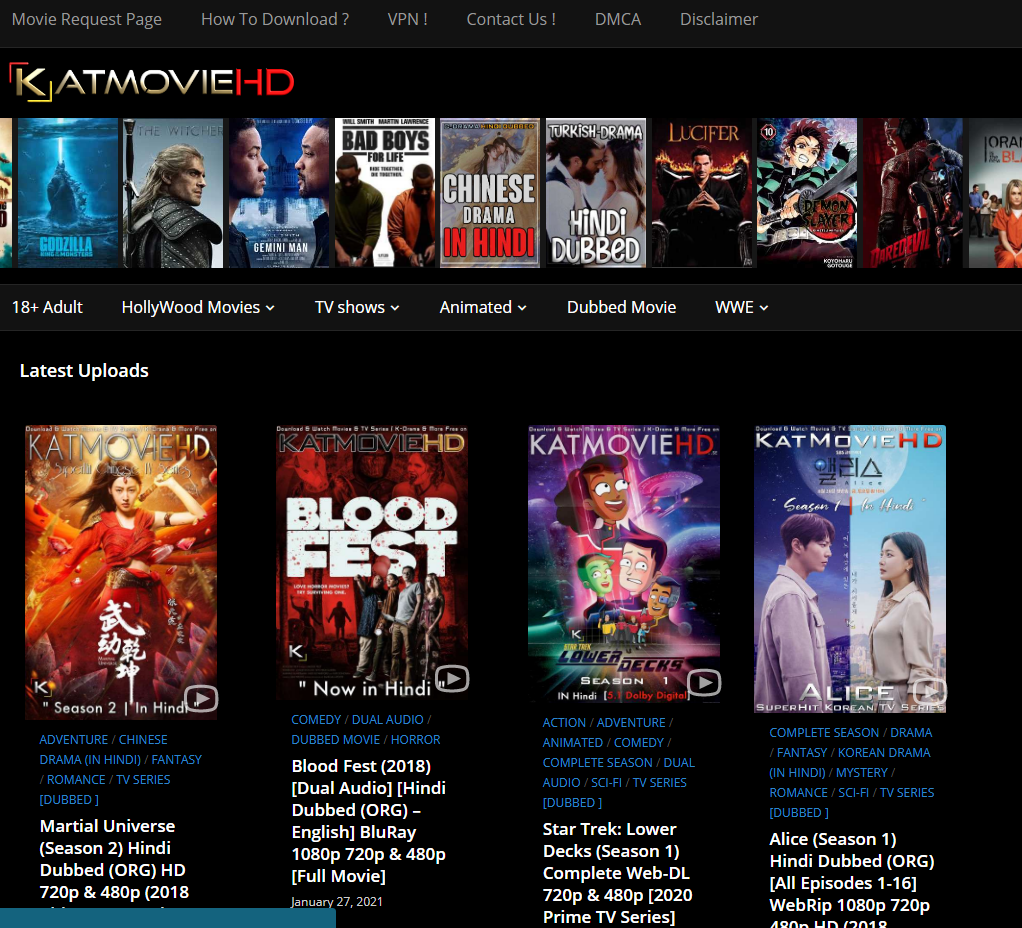This screenshot has width=1022, height=928.
Task: Click the MYSTERY tag under Alice
Action: [862, 773]
